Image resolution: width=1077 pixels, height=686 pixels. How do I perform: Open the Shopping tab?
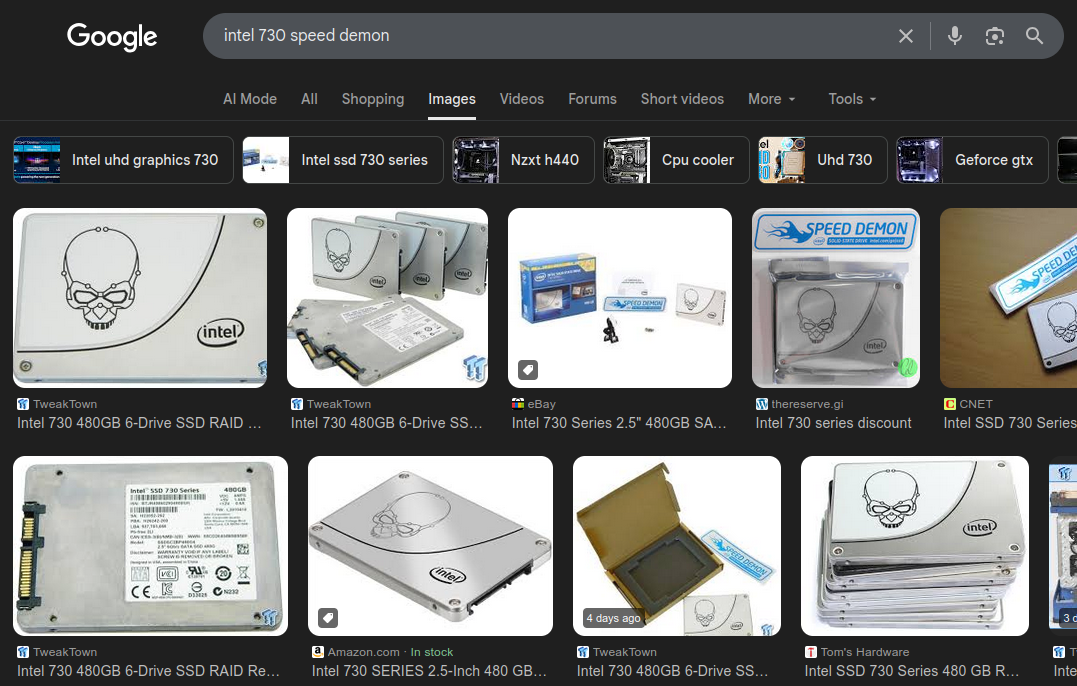[373, 99]
